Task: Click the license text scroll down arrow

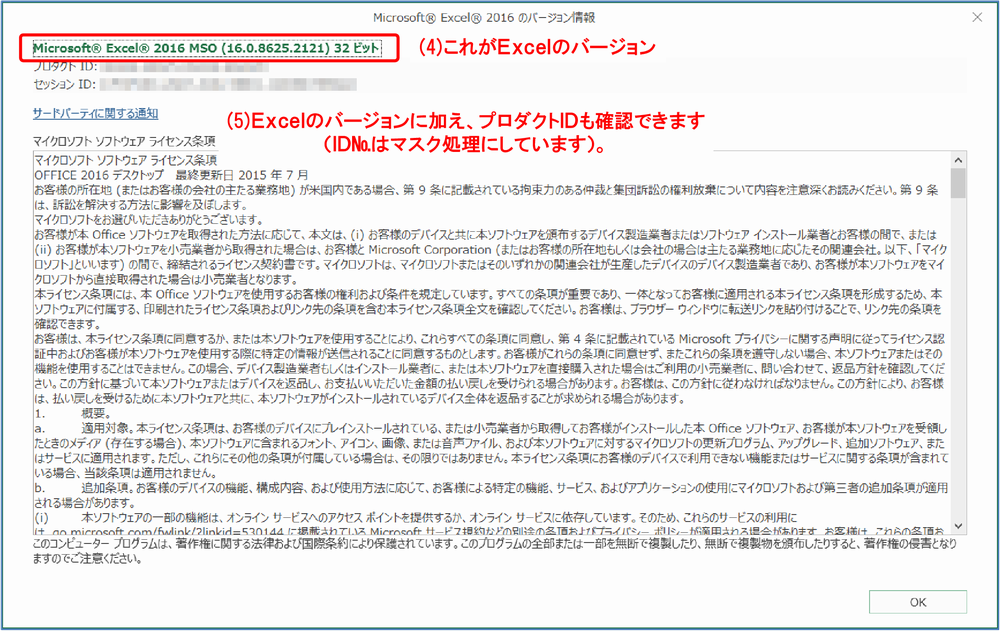Action: pos(957,526)
